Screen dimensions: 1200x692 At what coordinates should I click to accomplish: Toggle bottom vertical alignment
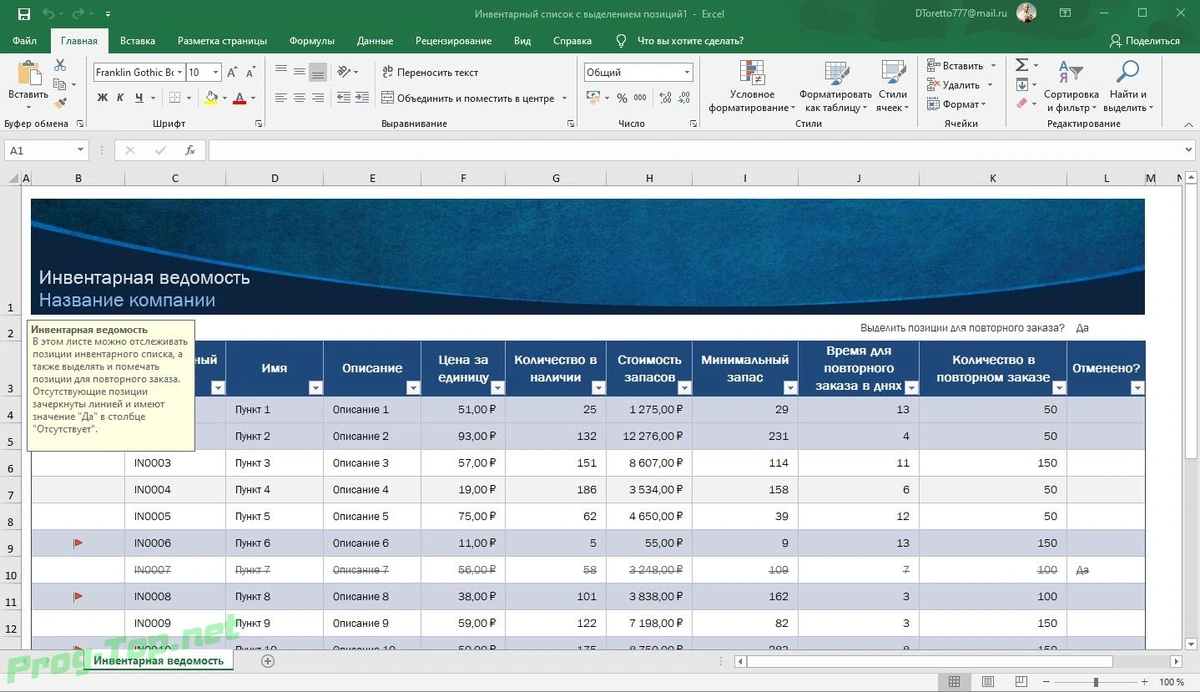318,72
